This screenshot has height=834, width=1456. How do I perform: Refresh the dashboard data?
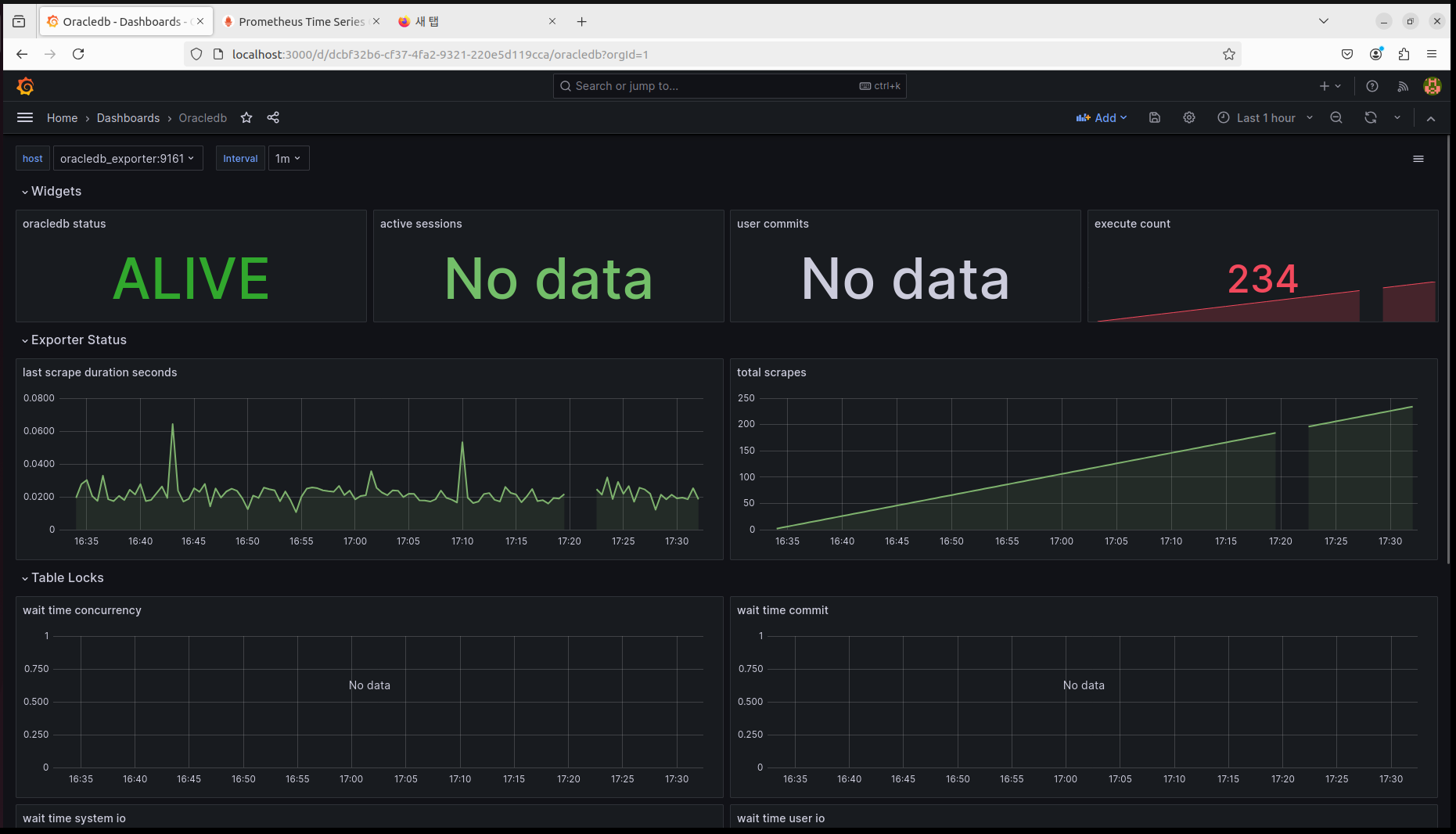(x=1371, y=117)
